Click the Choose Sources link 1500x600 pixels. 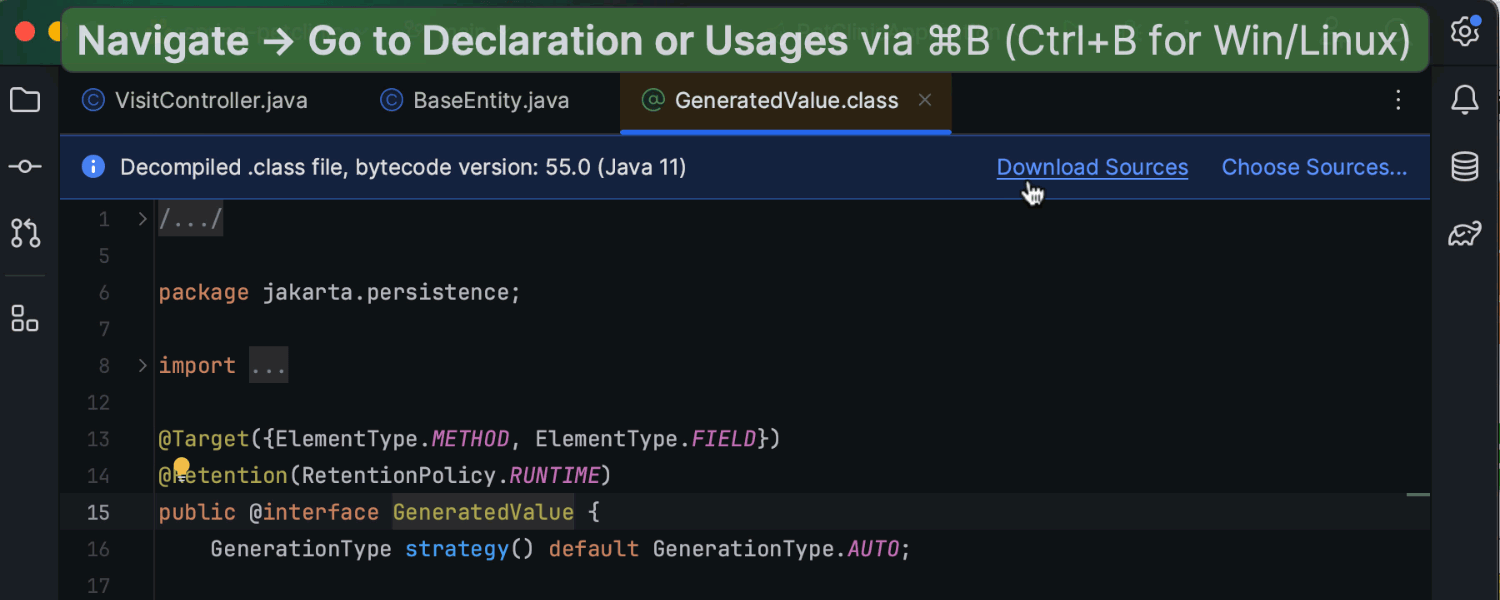[1314, 167]
